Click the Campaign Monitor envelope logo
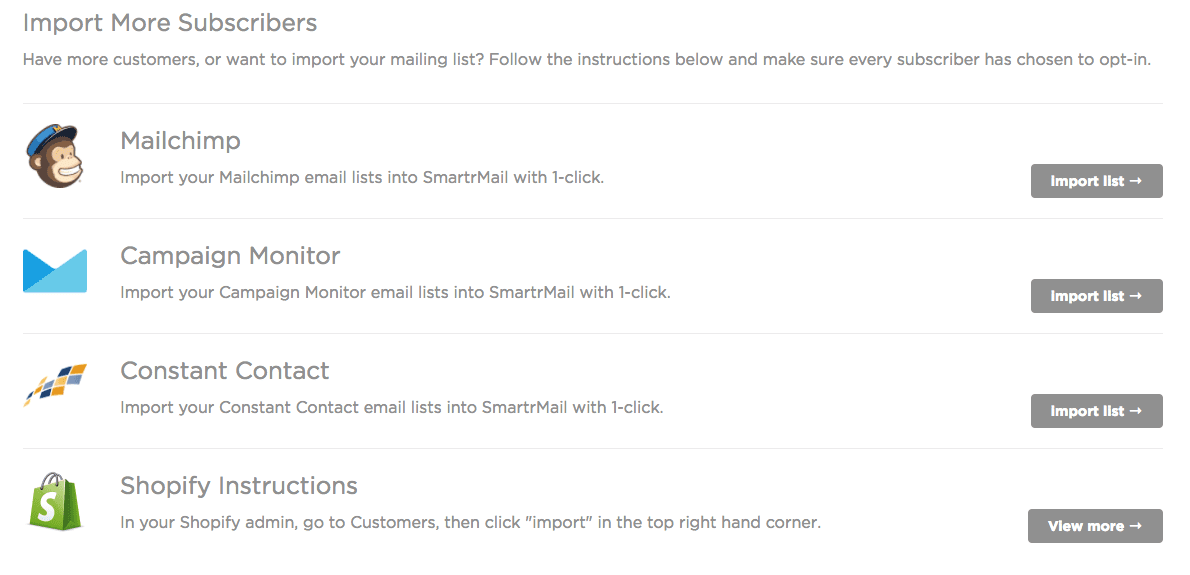The width and height of the screenshot is (1190, 575). [55, 271]
